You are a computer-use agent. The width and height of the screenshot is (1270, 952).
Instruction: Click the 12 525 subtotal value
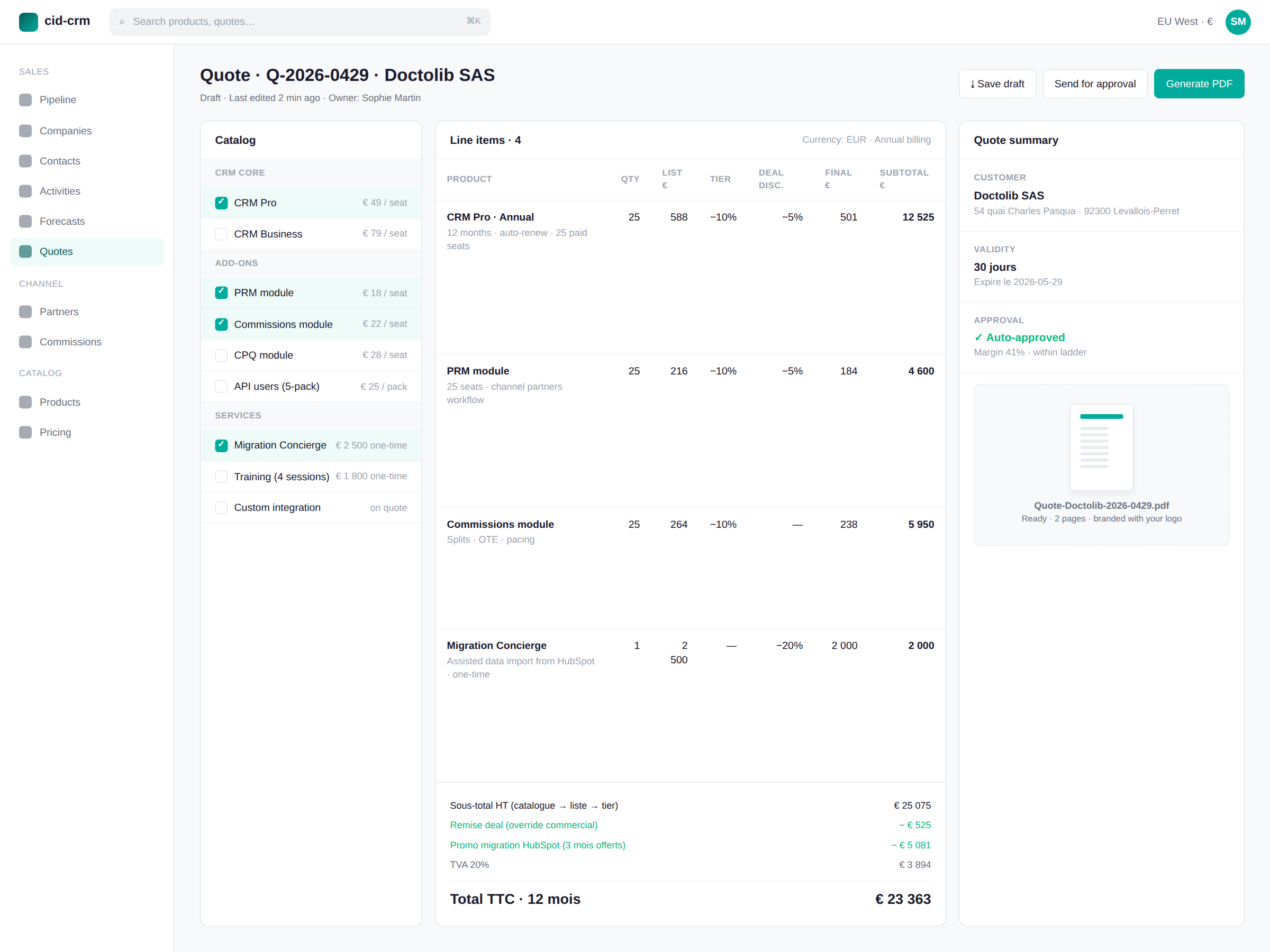(x=918, y=217)
